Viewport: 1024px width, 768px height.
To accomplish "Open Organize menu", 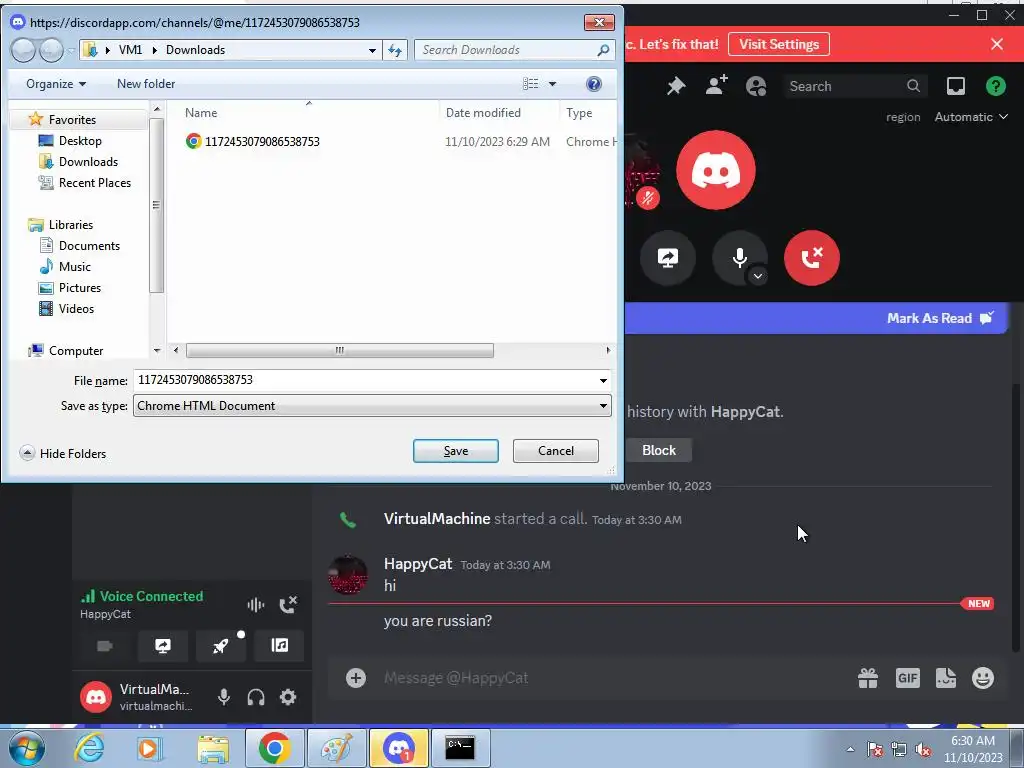I will pos(56,84).
